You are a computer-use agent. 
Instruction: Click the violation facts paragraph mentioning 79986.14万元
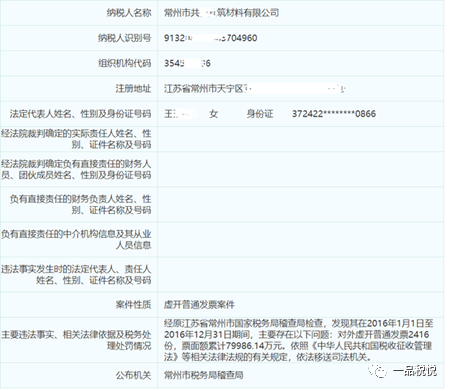pos(298,340)
